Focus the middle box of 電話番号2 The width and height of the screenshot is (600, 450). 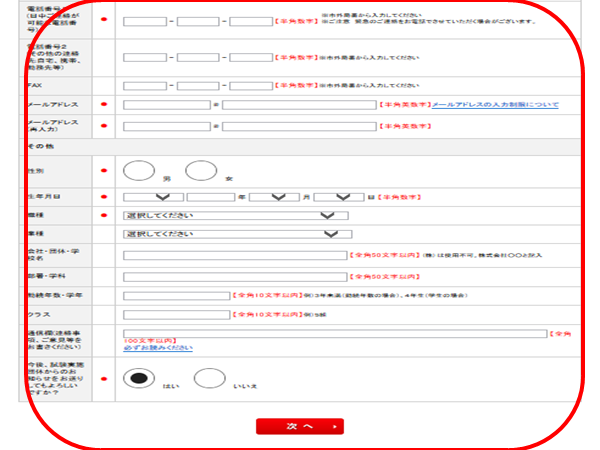point(198,57)
